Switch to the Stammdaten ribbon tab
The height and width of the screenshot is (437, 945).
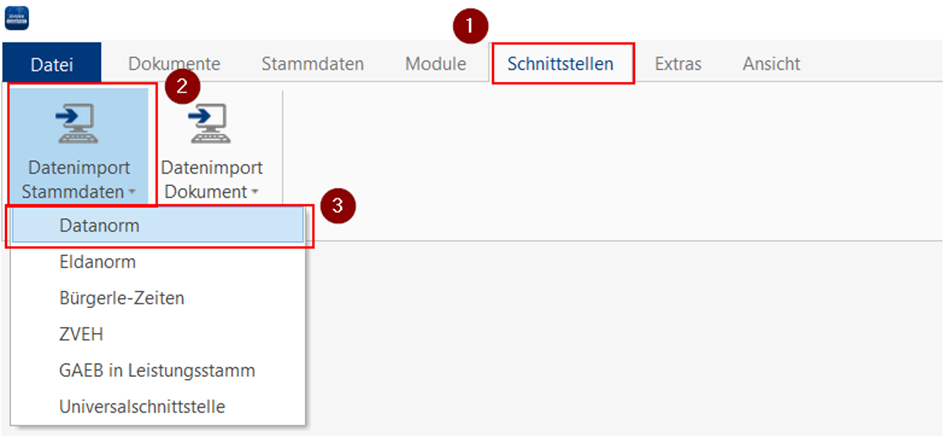click(x=312, y=64)
